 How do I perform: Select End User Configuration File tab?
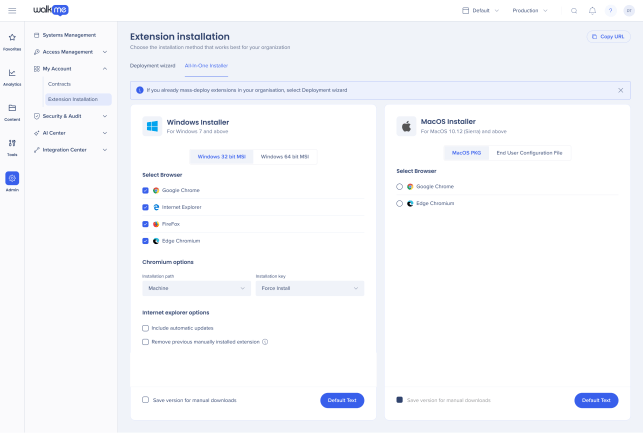click(x=529, y=153)
